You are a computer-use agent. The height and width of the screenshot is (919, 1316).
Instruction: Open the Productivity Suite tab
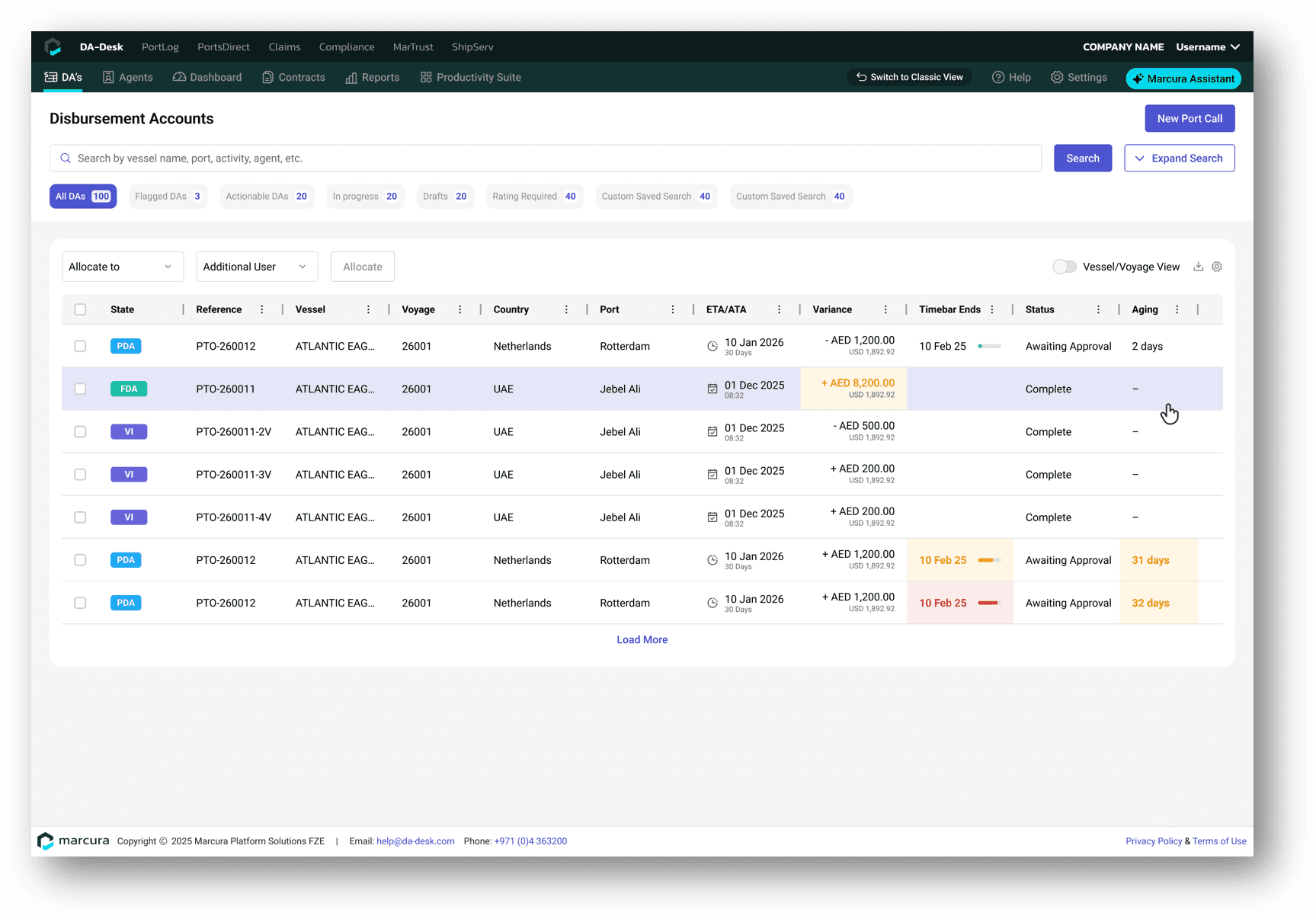(x=470, y=77)
